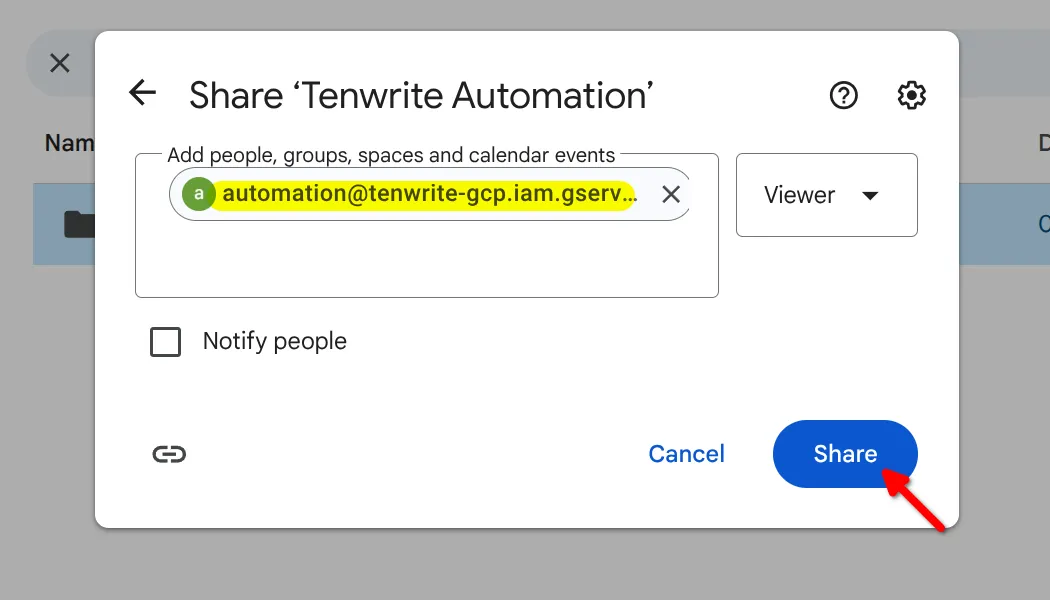Viewport: 1050px width, 600px height.
Task: Click the green 'a' avatar in chip
Action: (x=199, y=194)
